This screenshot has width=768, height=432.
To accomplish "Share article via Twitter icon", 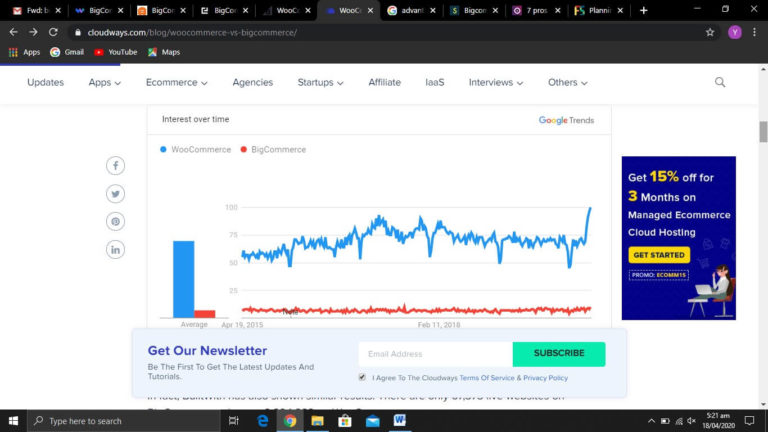I will (x=116, y=194).
